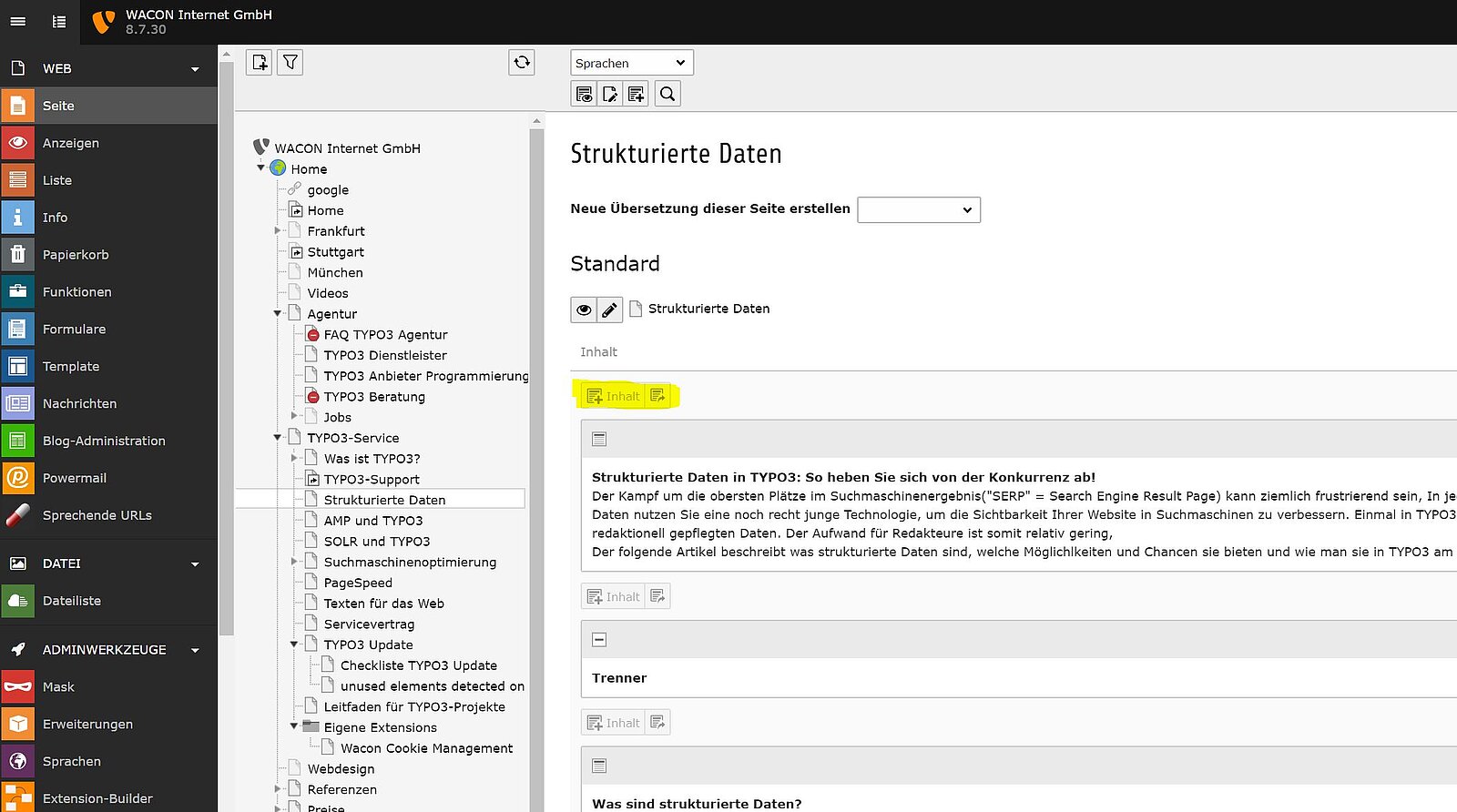Toggle minimize of the module menu
This screenshot has height=812, width=1457.
click(18, 22)
